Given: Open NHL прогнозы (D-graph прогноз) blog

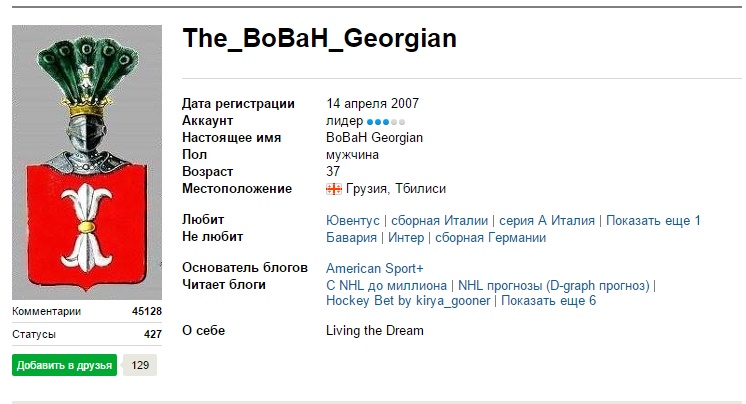Looking at the screenshot, I should [x=554, y=285].
